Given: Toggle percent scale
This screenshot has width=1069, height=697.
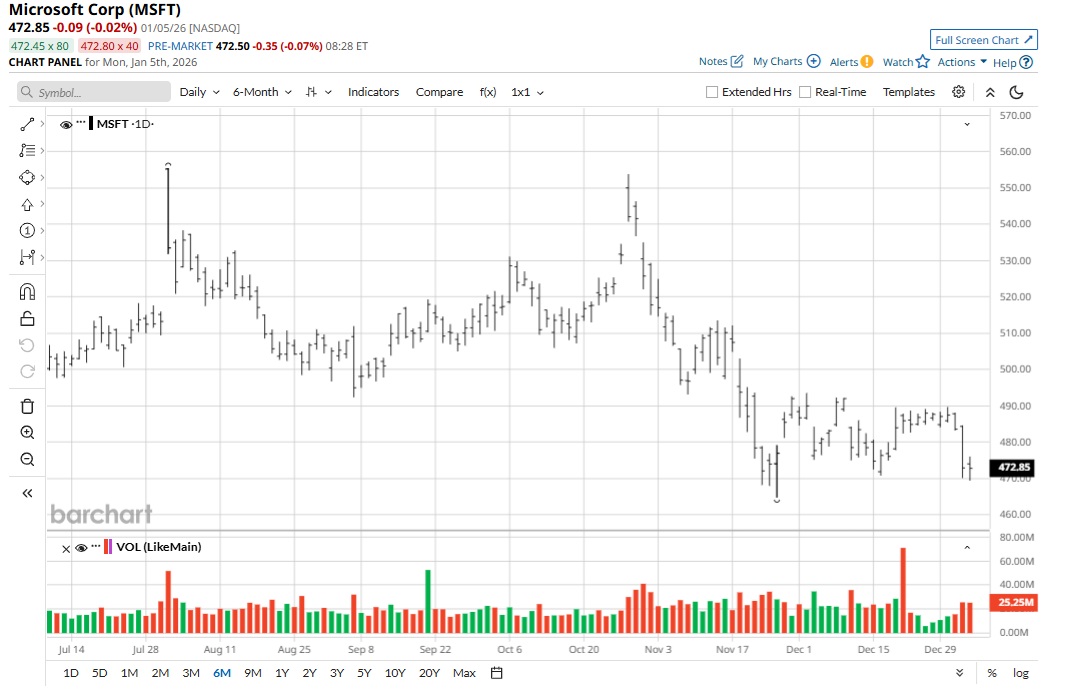Looking at the screenshot, I should click(992, 673).
